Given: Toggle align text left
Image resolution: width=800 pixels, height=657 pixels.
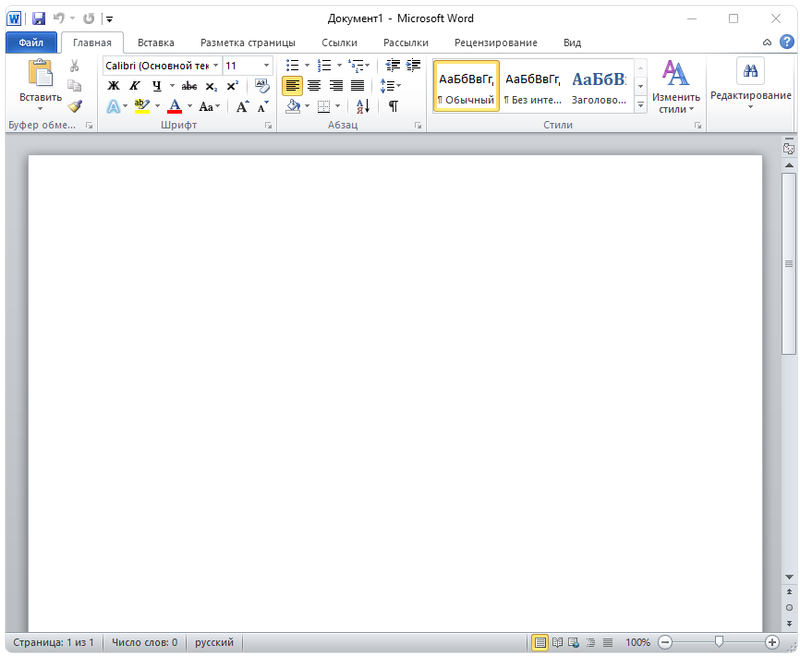Looking at the screenshot, I should coord(292,86).
